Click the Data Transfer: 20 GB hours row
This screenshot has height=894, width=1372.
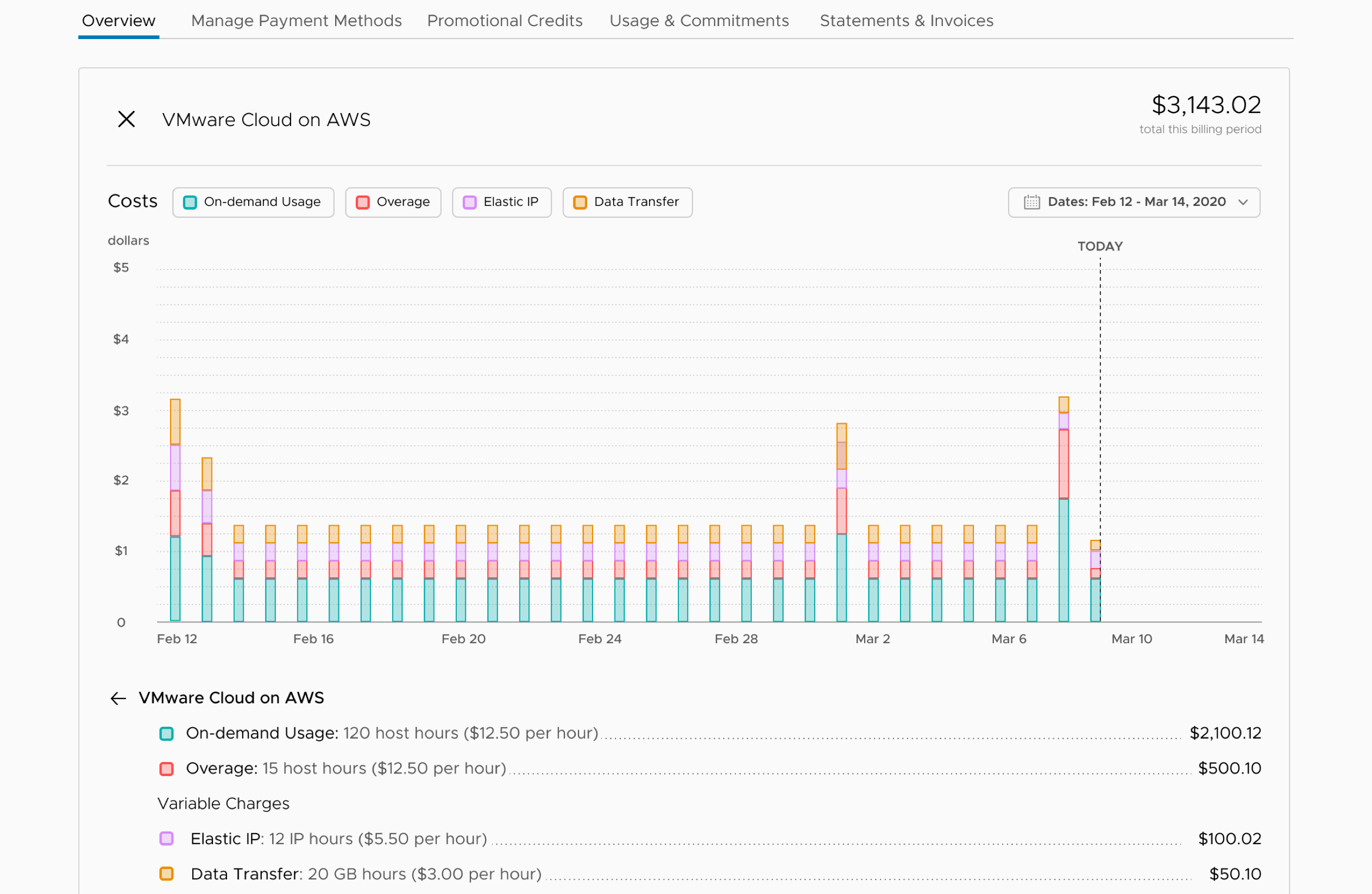(710, 874)
